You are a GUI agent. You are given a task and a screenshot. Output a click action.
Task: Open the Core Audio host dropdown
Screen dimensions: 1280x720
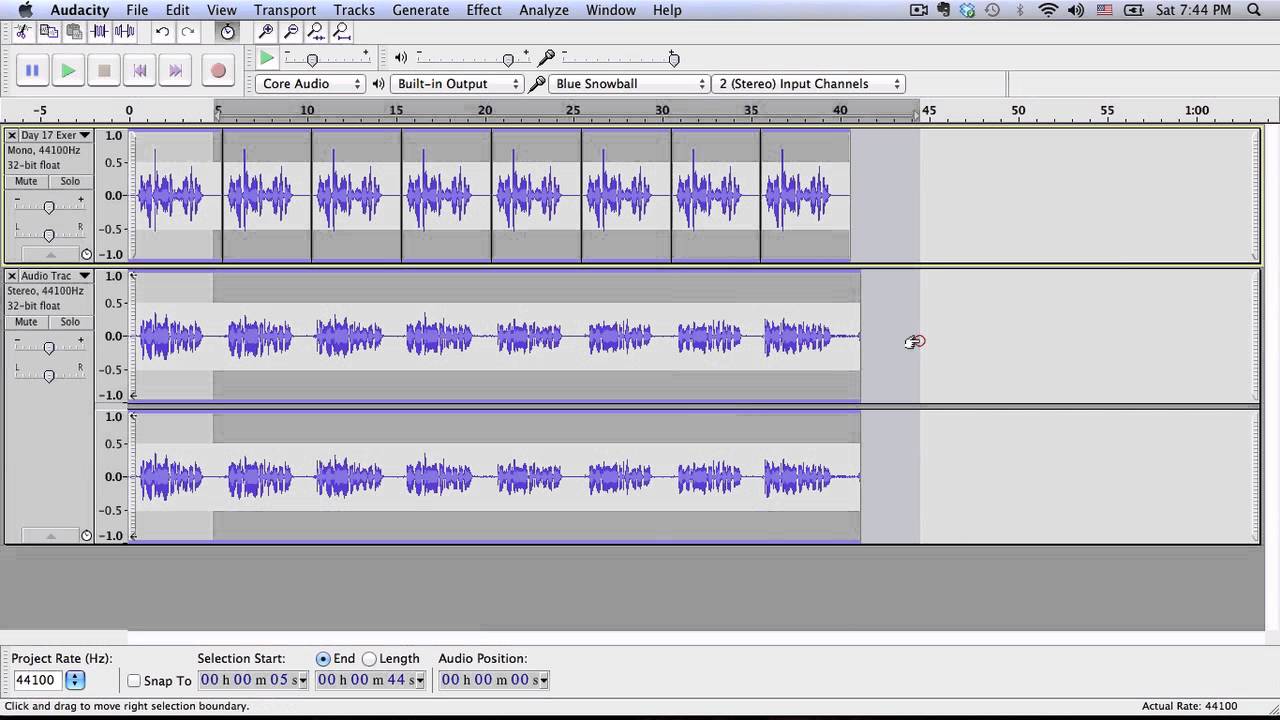tap(310, 84)
